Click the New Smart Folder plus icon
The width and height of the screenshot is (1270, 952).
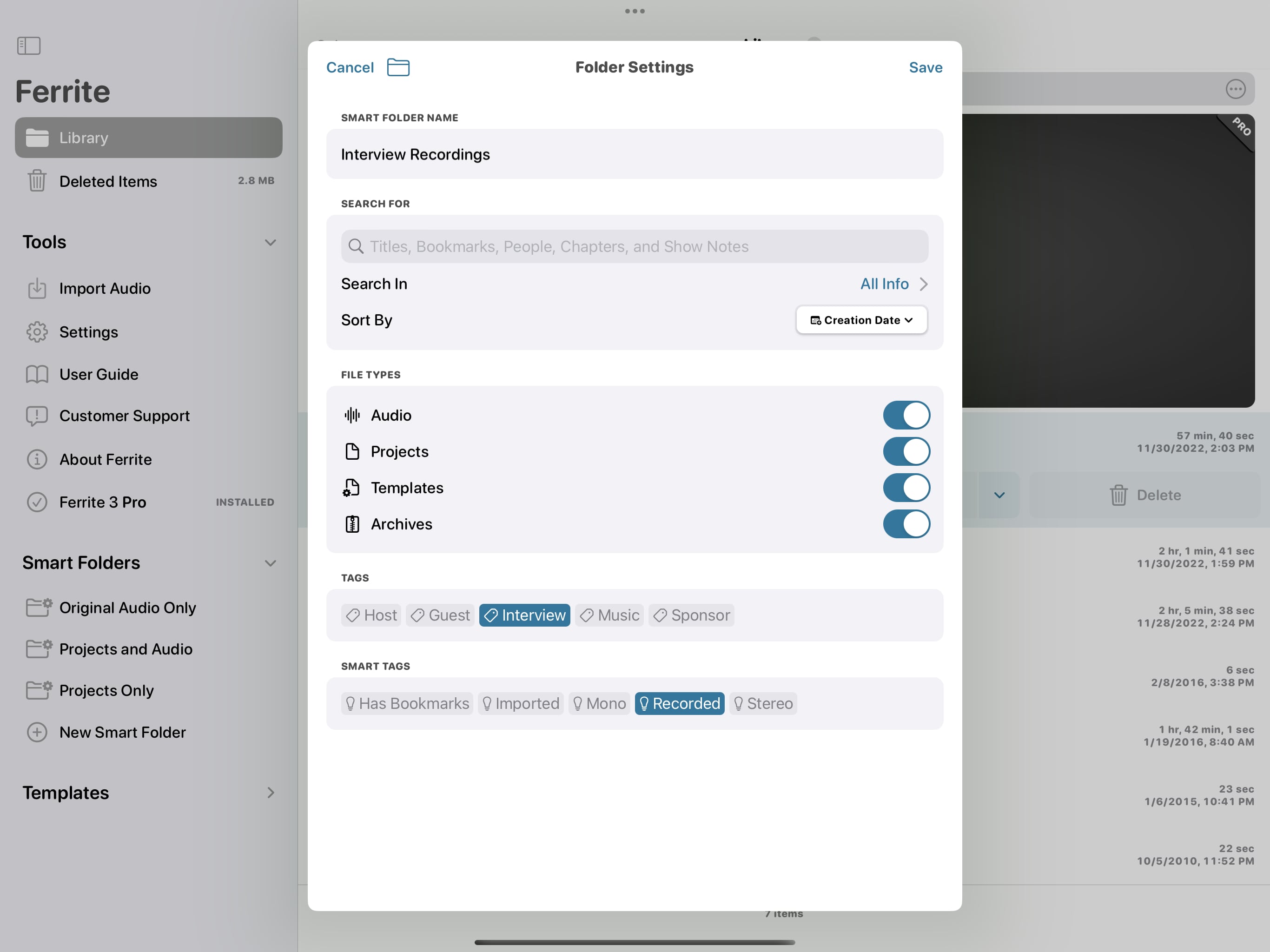(x=37, y=732)
